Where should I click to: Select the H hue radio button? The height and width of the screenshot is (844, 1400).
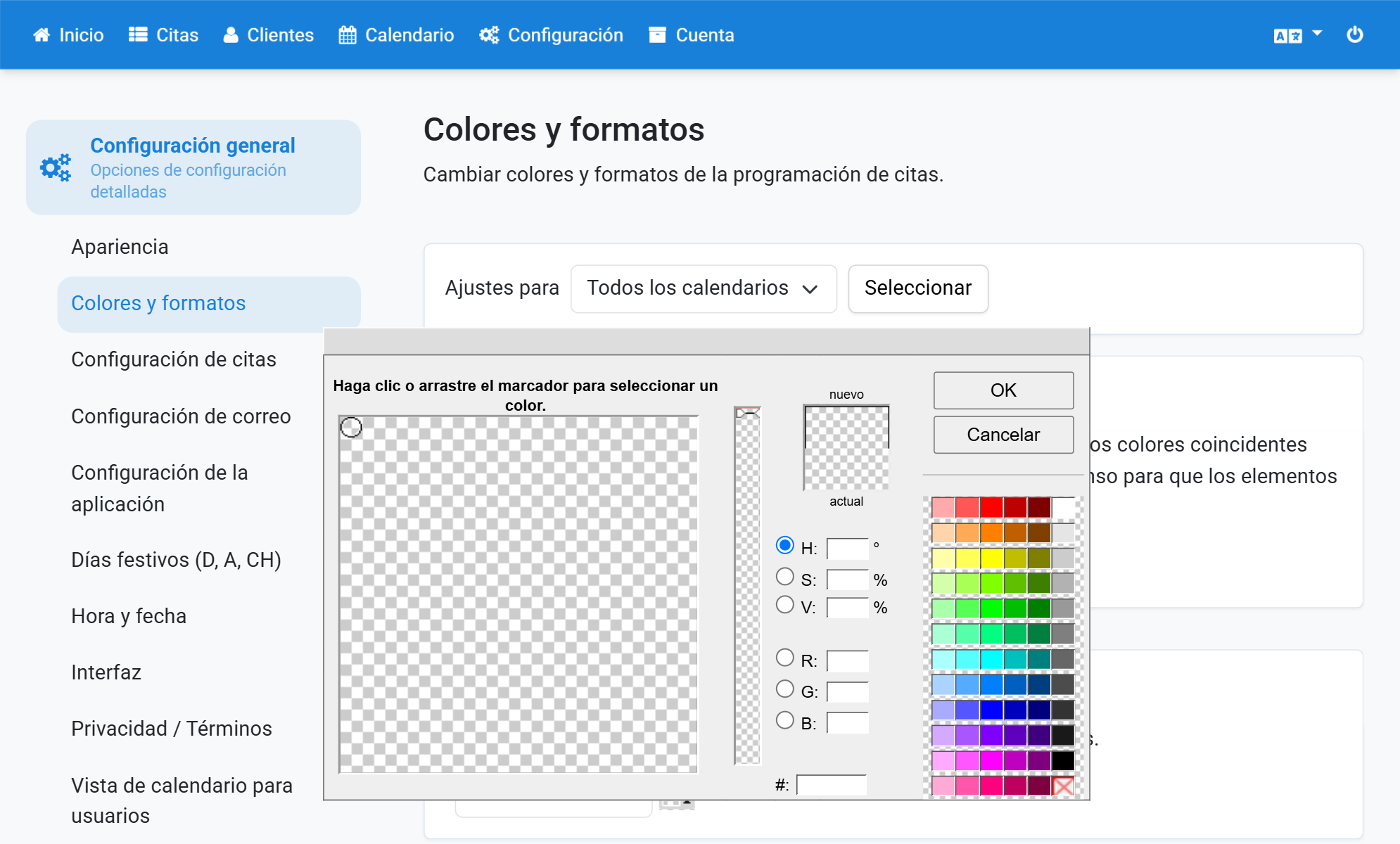[x=785, y=546]
